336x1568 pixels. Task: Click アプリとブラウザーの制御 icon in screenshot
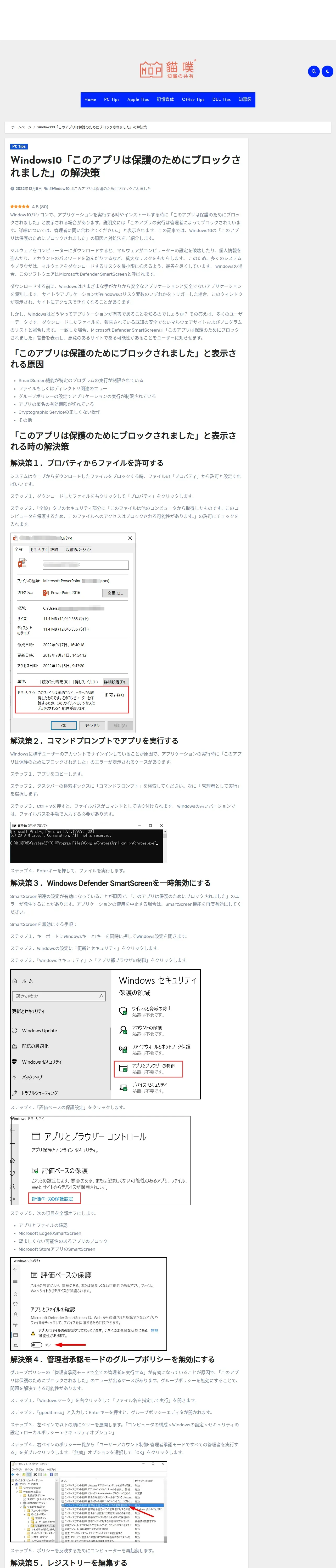123,1068
